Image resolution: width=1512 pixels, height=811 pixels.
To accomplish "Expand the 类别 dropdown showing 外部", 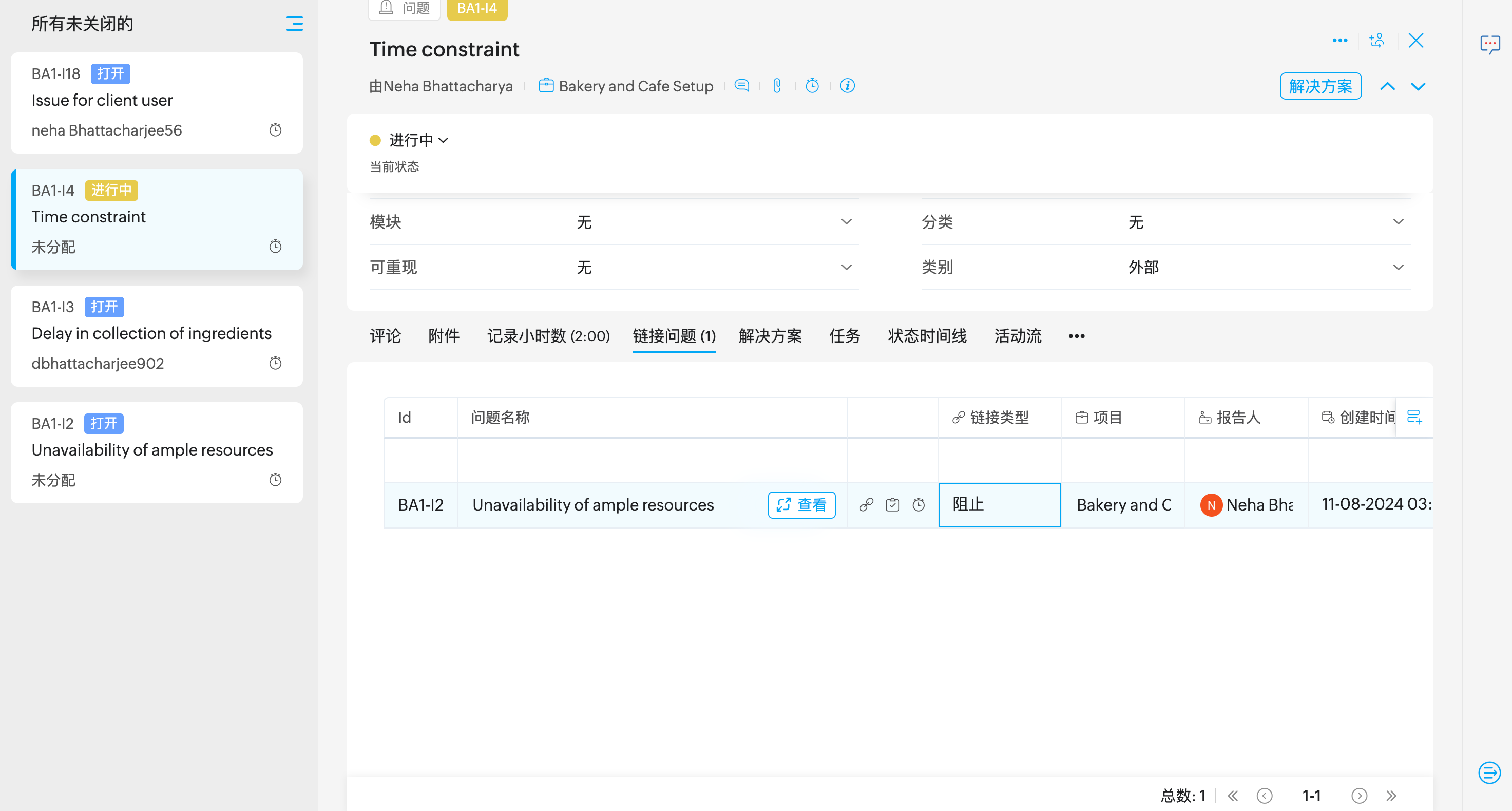I will click(1398, 267).
